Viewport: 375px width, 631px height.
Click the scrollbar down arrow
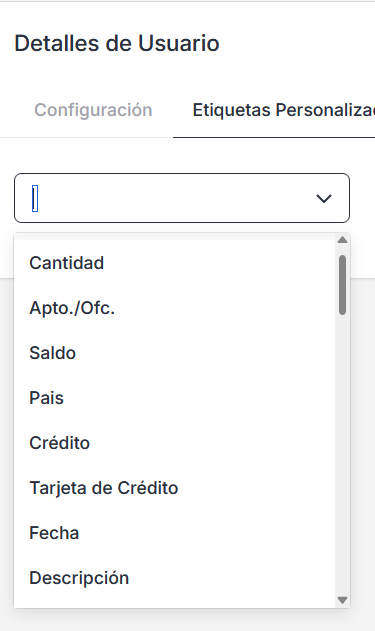342,600
